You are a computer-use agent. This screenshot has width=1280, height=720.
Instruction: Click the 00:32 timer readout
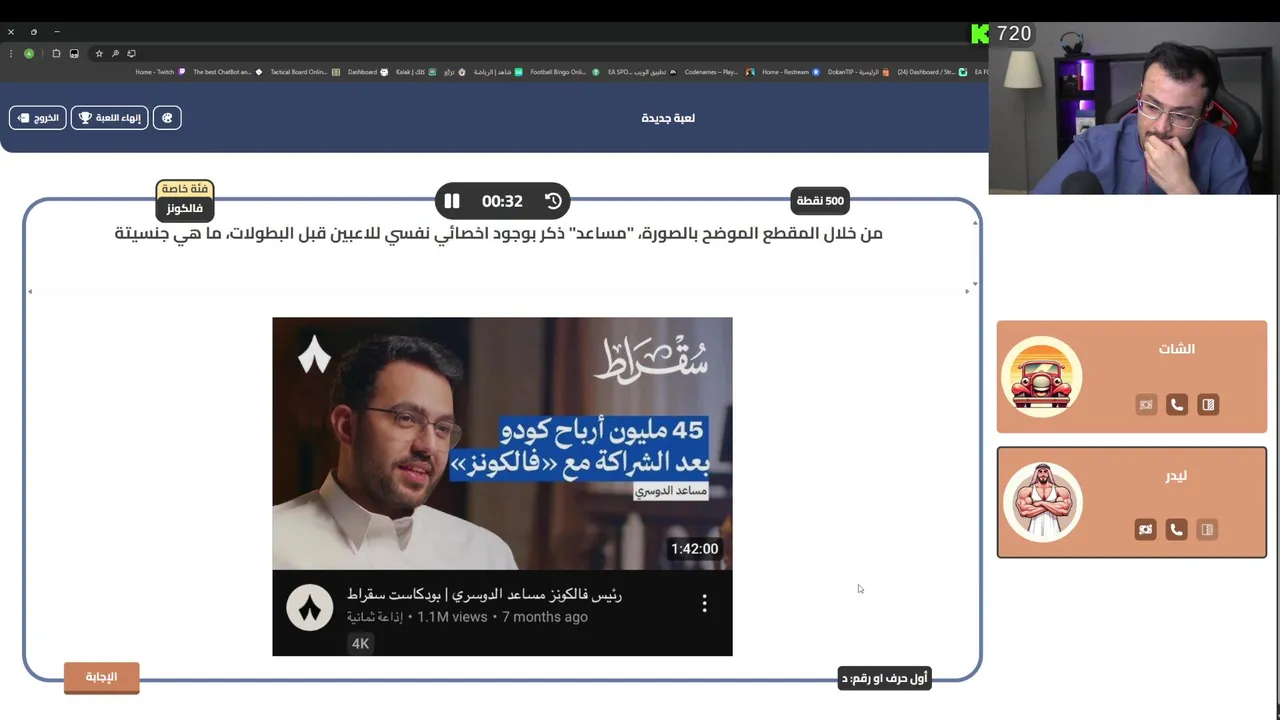click(x=502, y=201)
